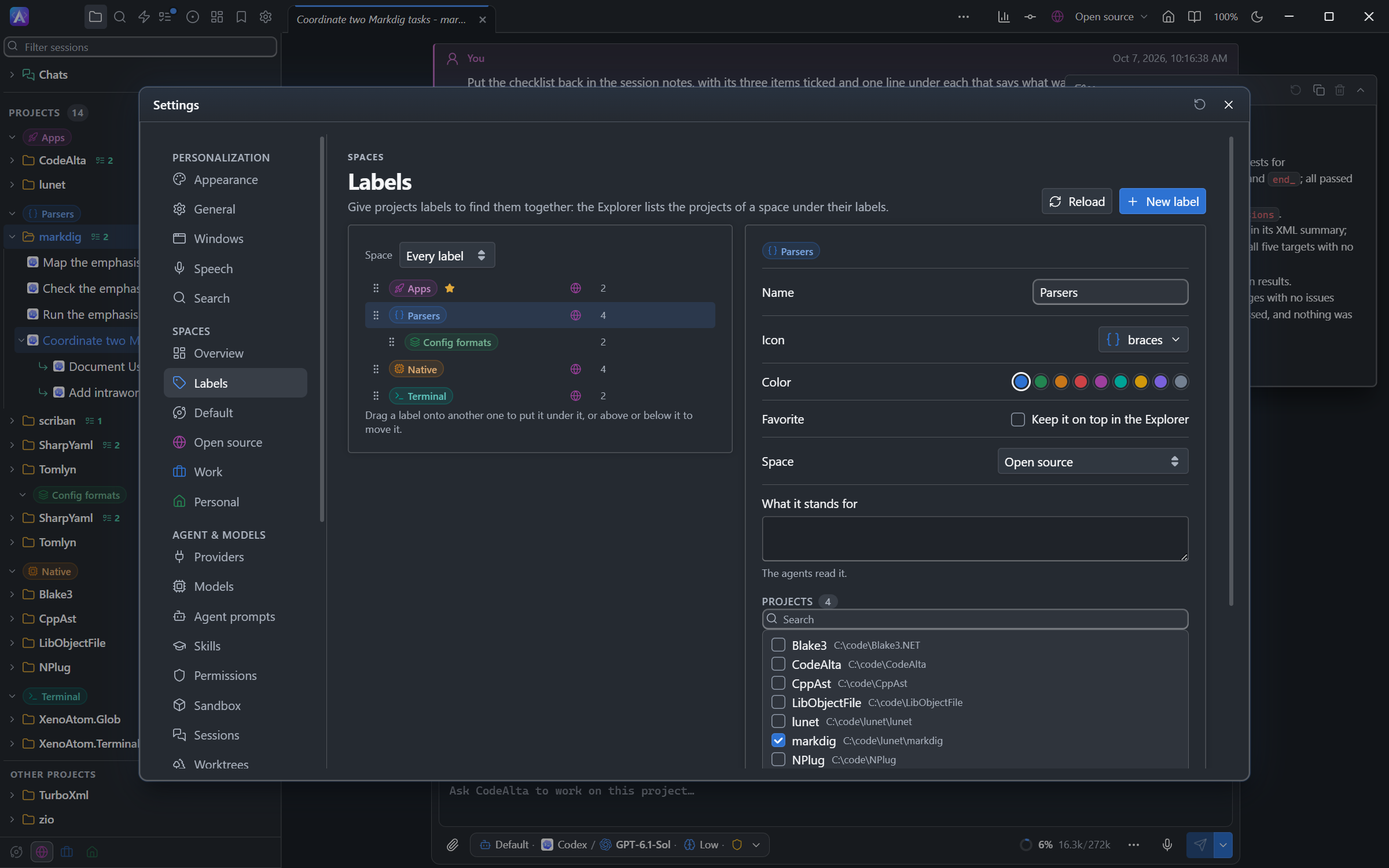Click the bar chart icon in title bar
The height and width of the screenshot is (868, 1389).
(1004, 17)
